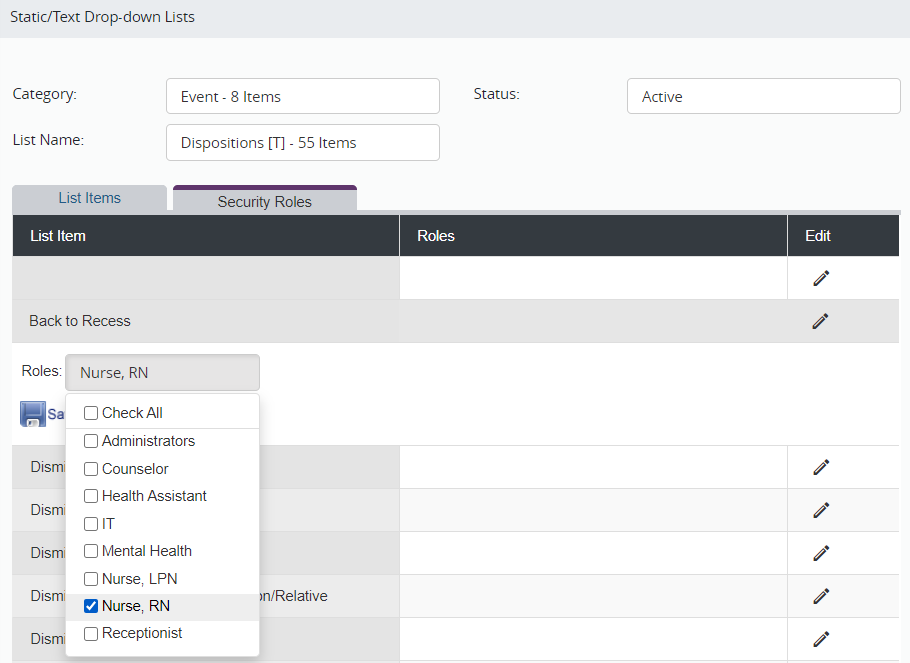Uncheck the Nurse, RN role
This screenshot has width=910, height=663.
pos(91,606)
